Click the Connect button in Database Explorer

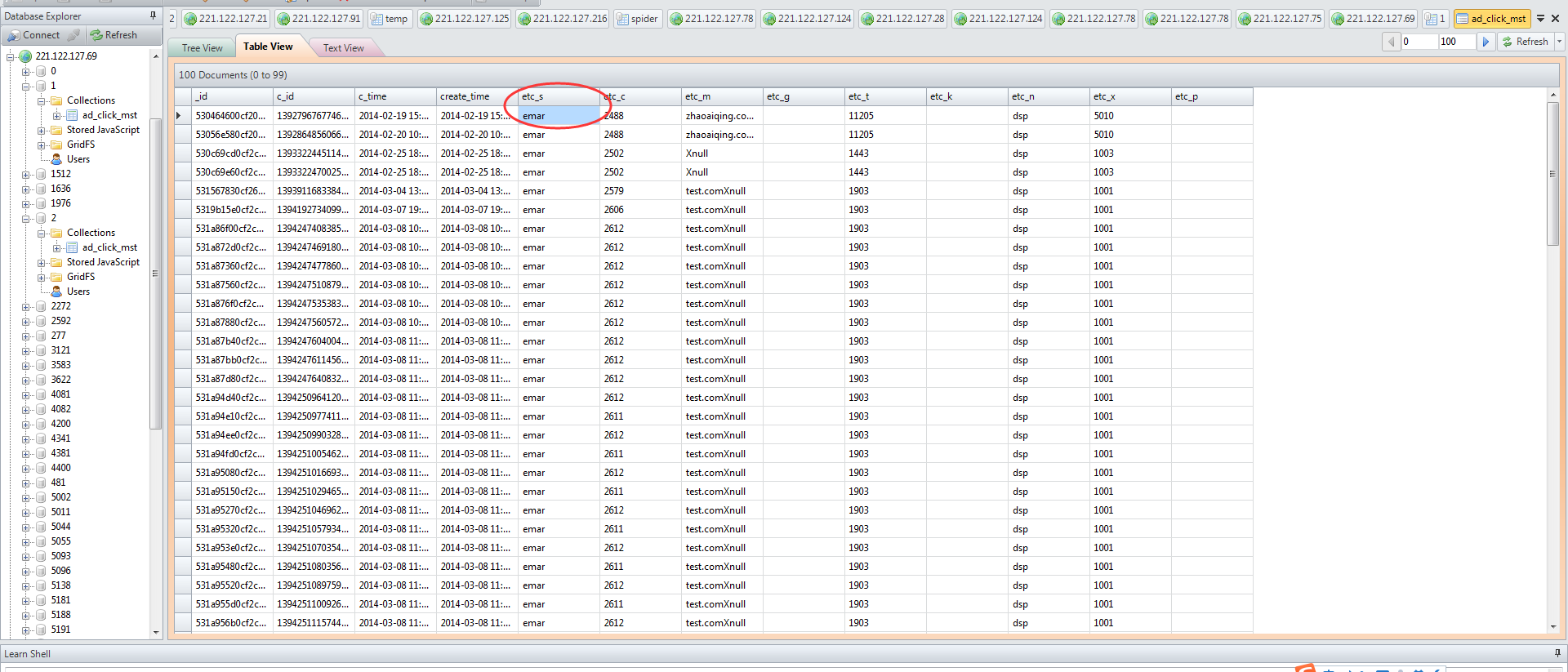33,35
